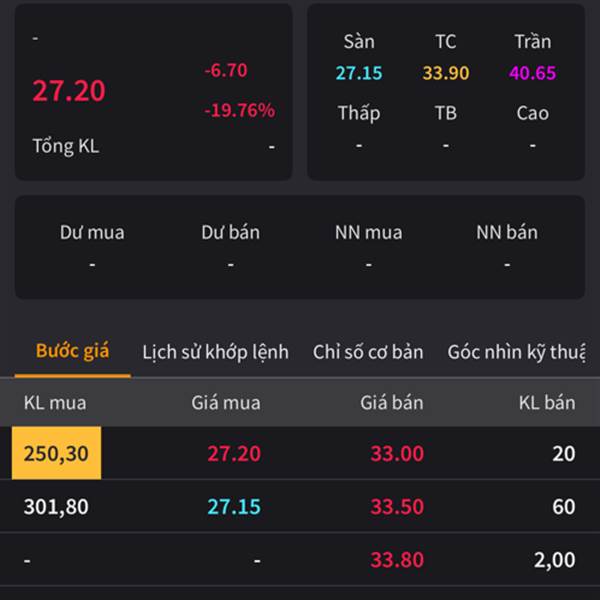Click the Giá bán column header

click(x=392, y=403)
